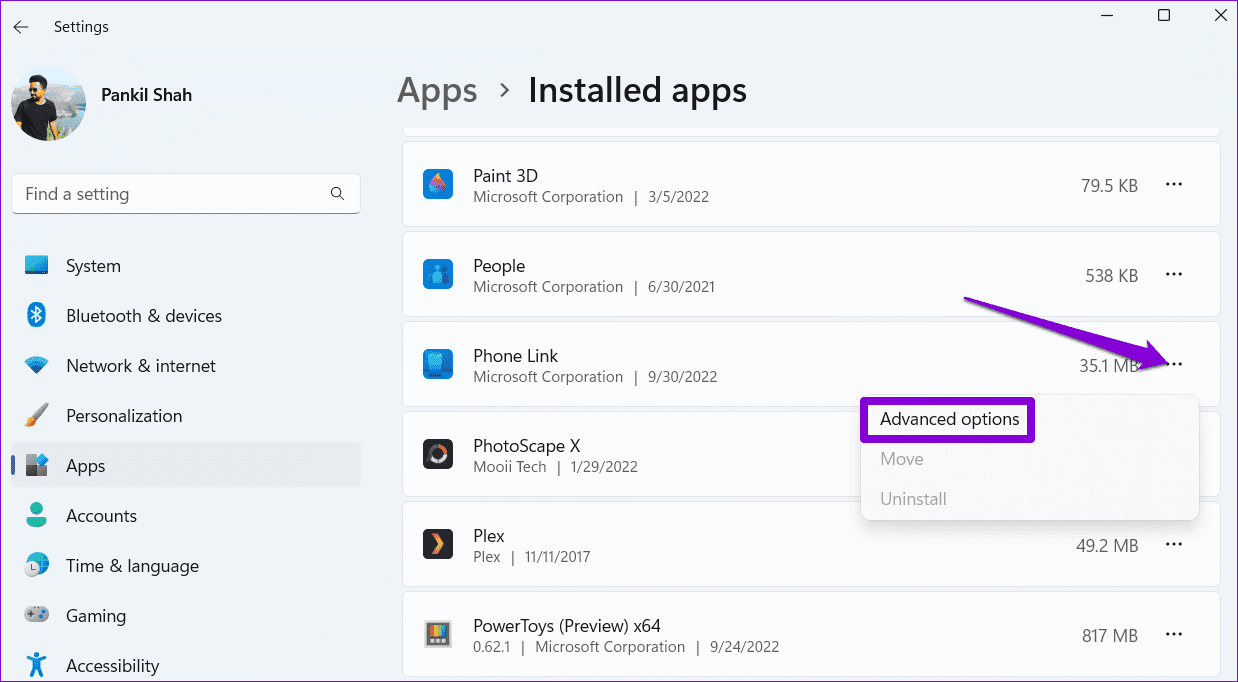Open the three-dot menu for Paint 3D
This screenshot has height=682, width=1238.
point(1174,185)
